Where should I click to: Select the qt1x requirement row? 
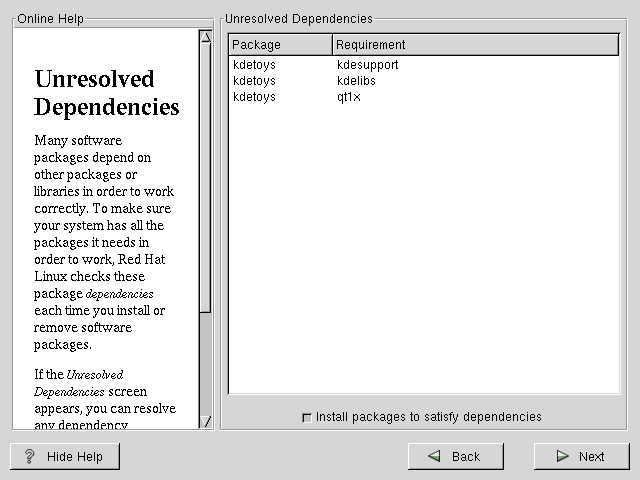click(x=349, y=97)
